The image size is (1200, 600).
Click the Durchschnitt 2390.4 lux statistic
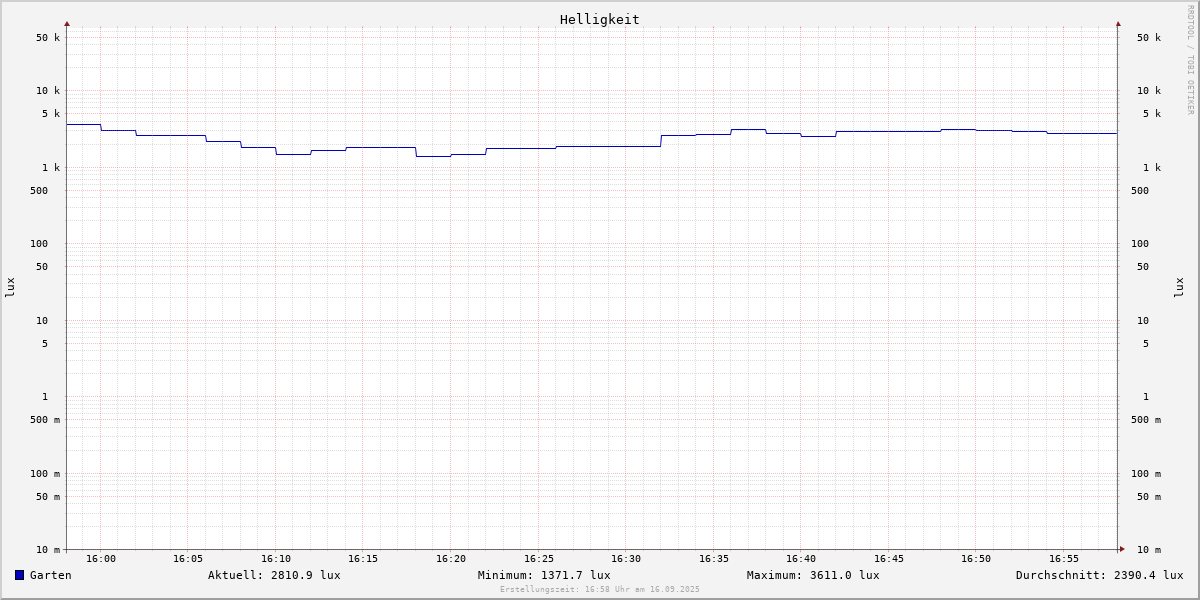1099,575
